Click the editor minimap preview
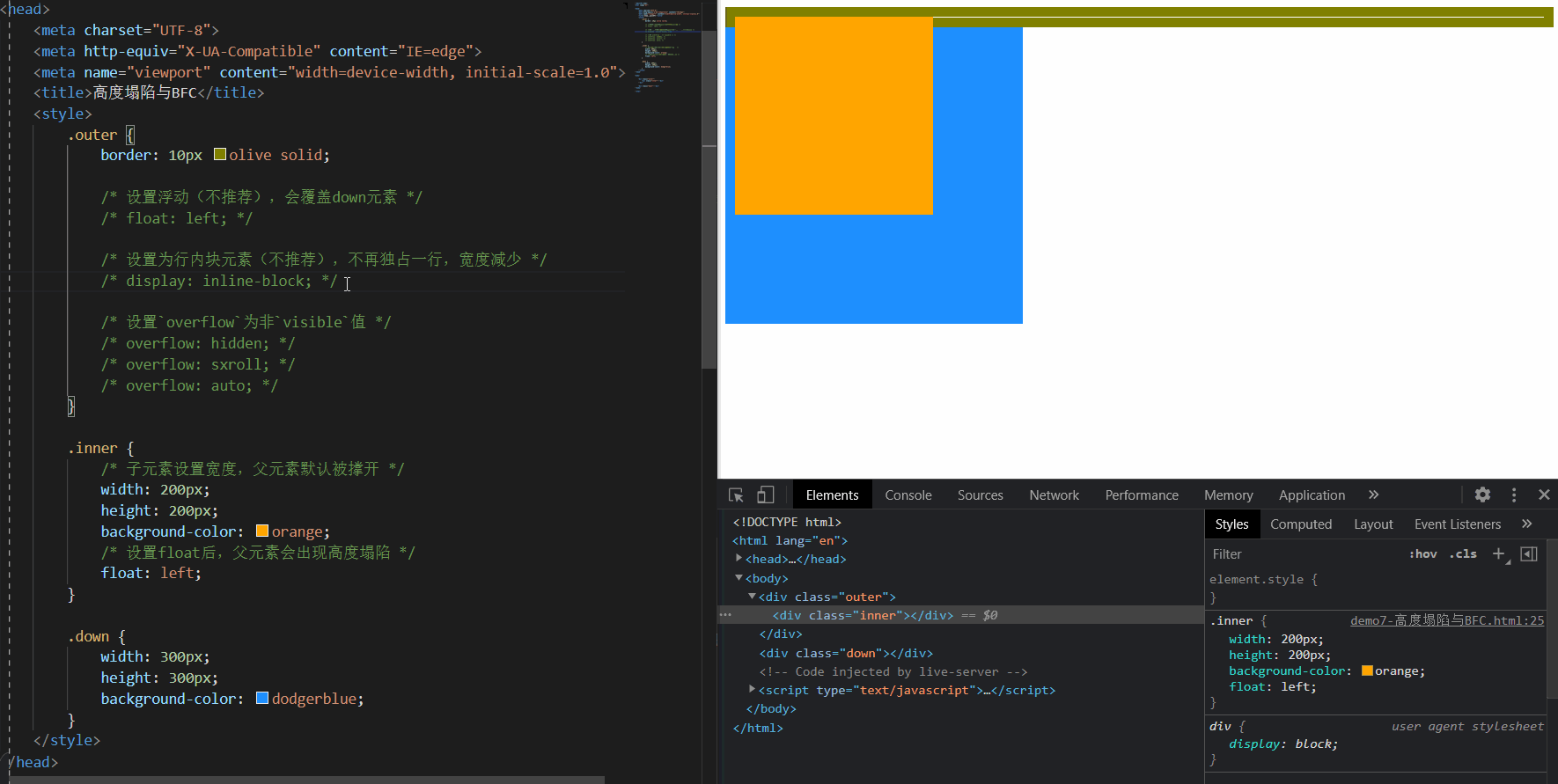Screen dimensions: 1558x784 coord(667,48)
